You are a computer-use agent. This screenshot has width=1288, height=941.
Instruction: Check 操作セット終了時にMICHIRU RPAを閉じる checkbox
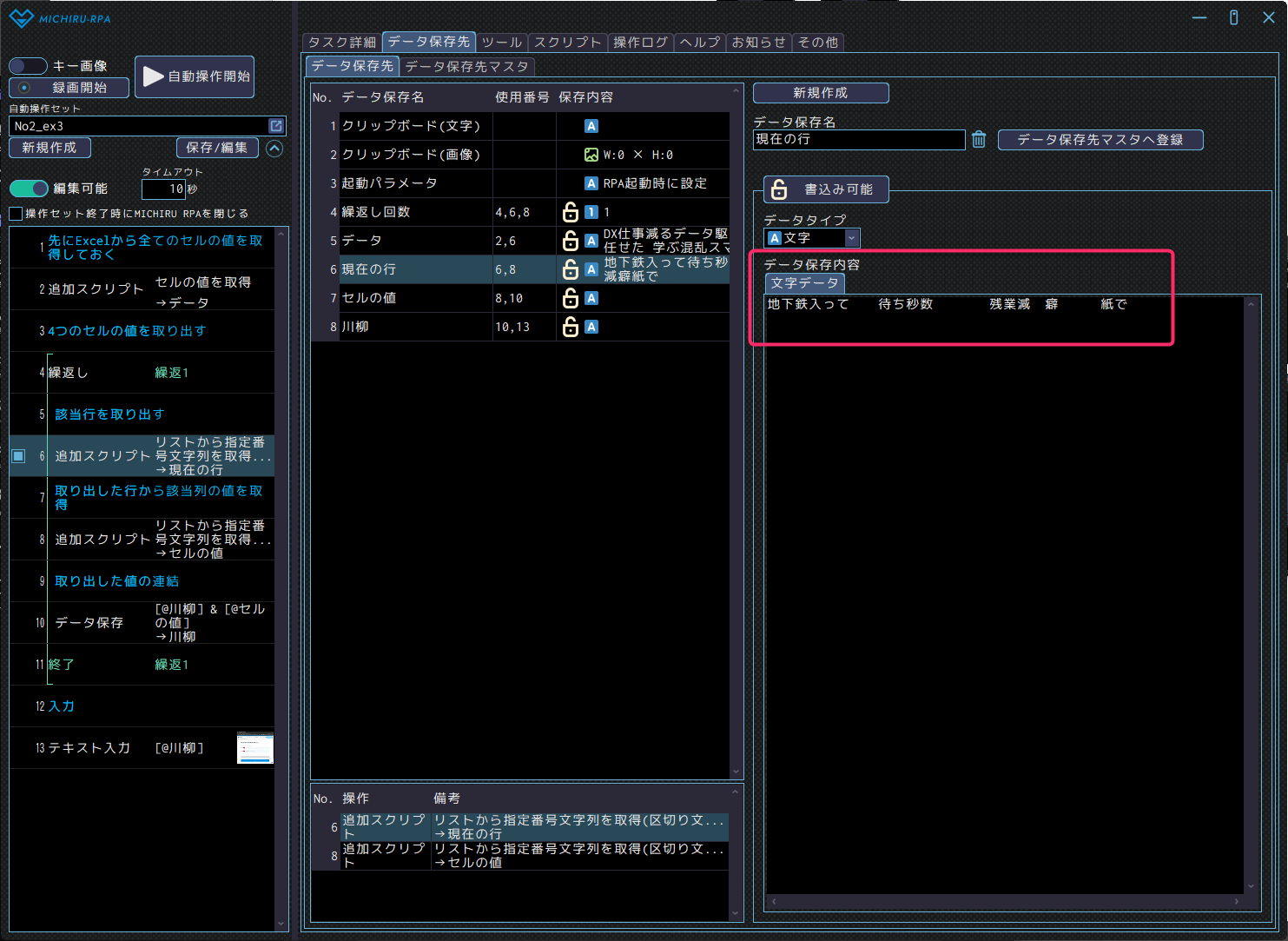tap(16, 214)
